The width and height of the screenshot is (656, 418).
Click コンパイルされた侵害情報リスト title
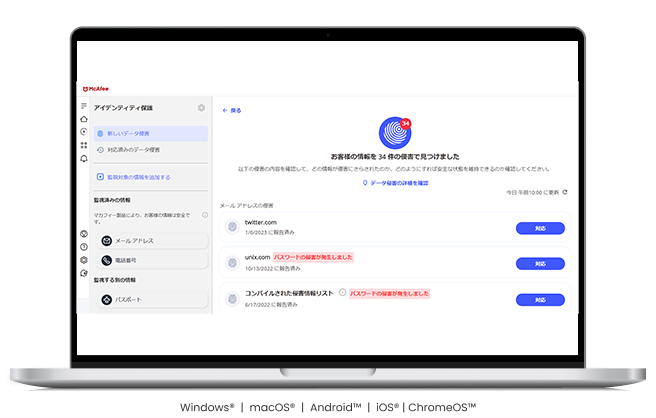click(x=289, y=293)
